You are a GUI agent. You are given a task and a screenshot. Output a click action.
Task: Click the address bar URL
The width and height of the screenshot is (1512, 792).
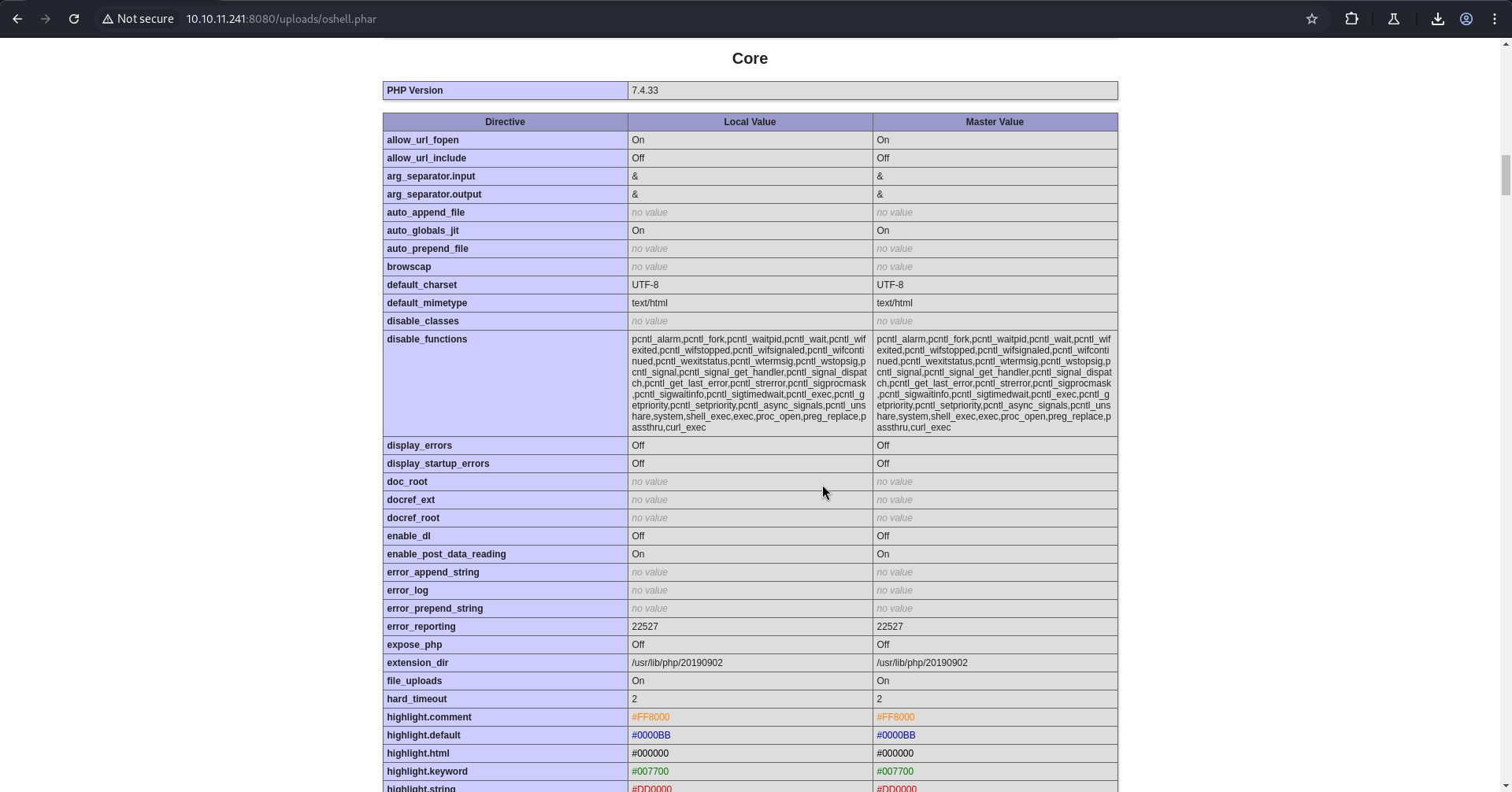point(281,19)
